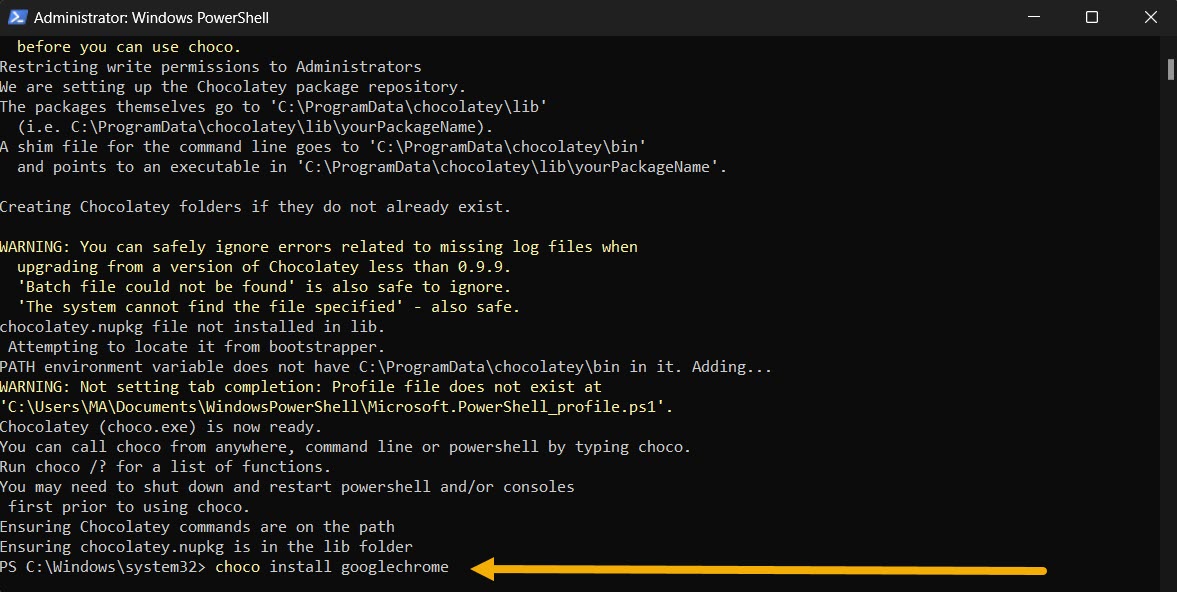Click the WARNING about missing log files

318,246
